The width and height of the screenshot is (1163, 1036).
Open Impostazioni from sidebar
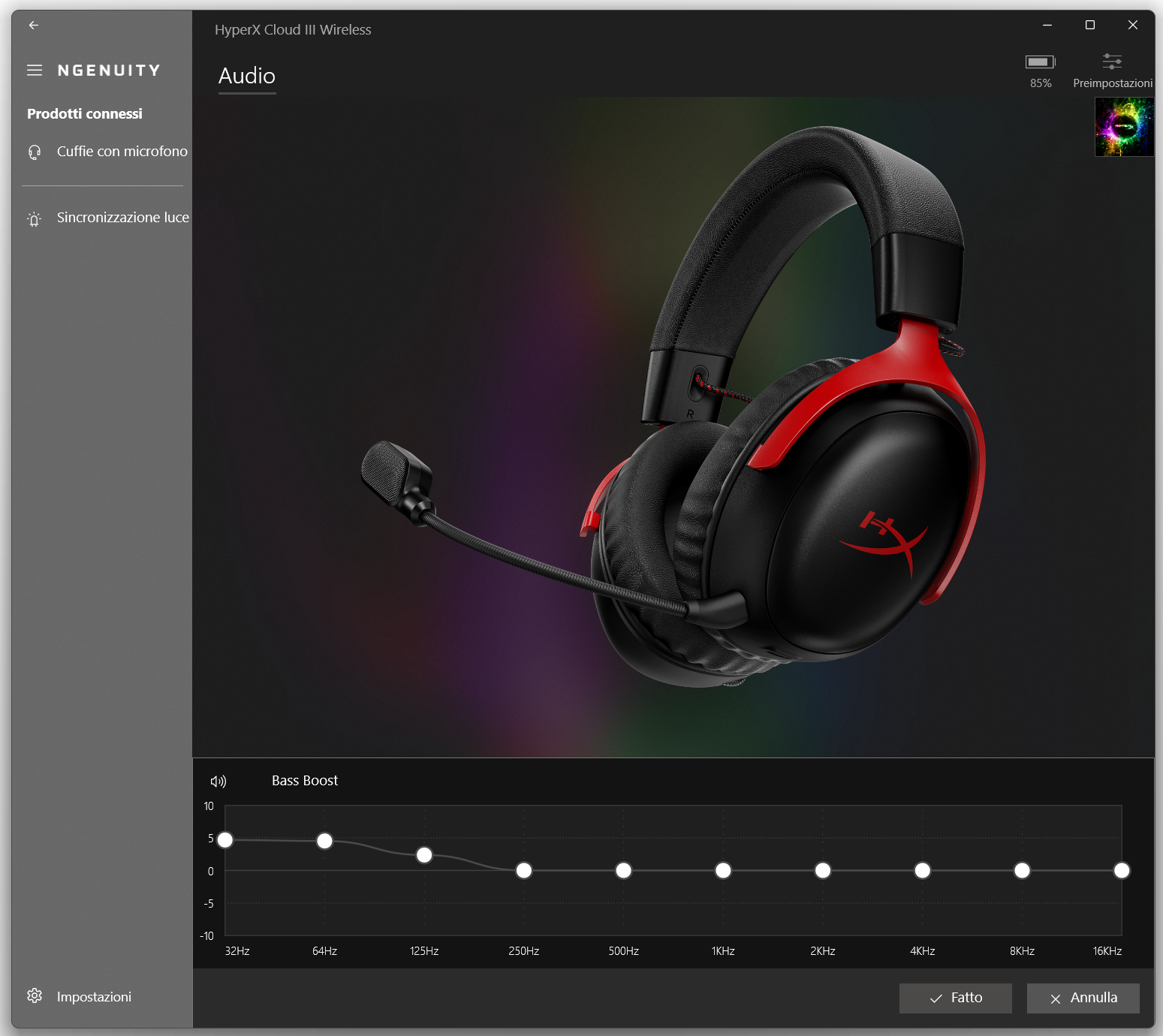(x=103, y=996)
